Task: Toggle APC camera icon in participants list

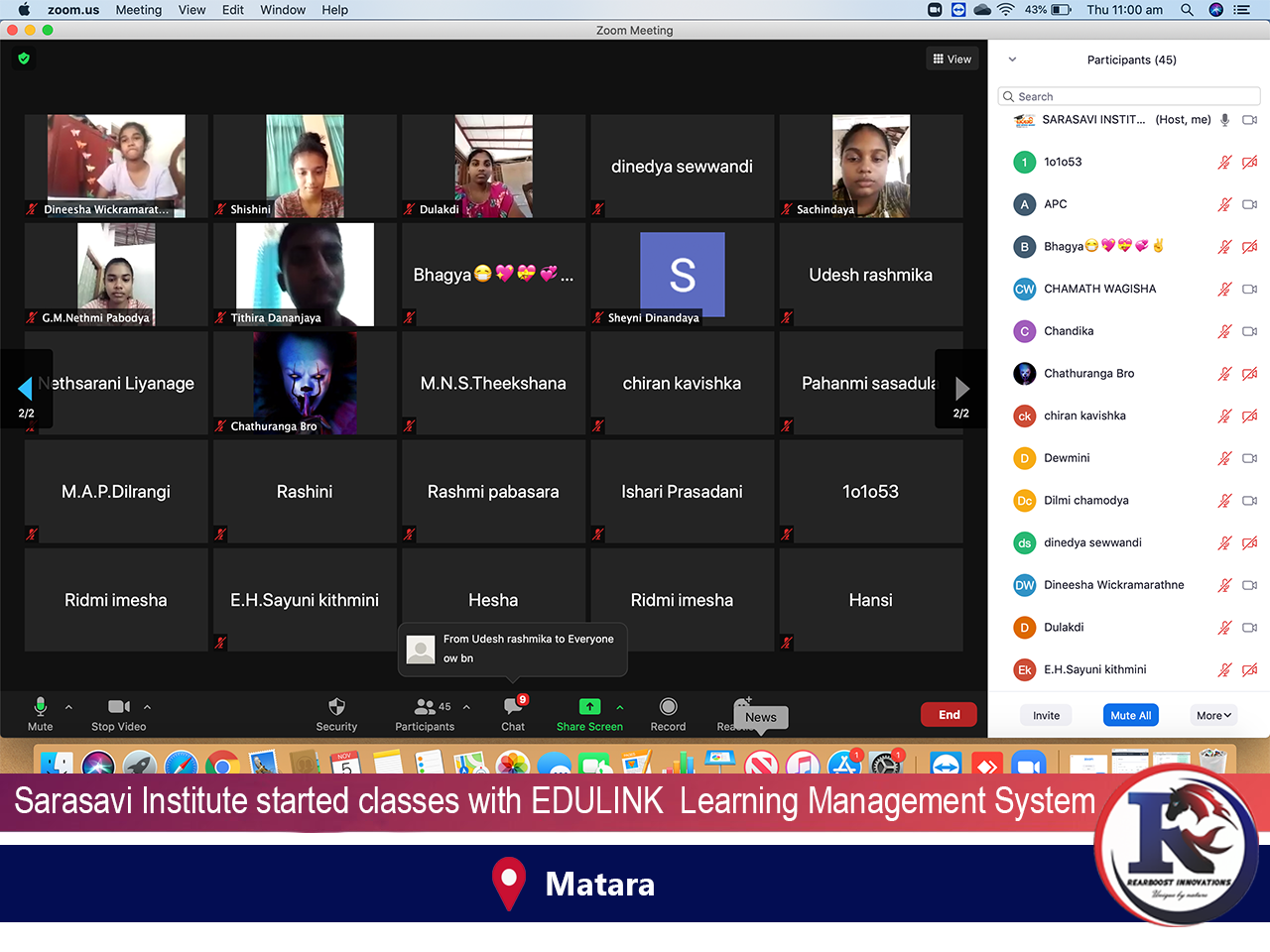Action: (x=1250, y=204)
